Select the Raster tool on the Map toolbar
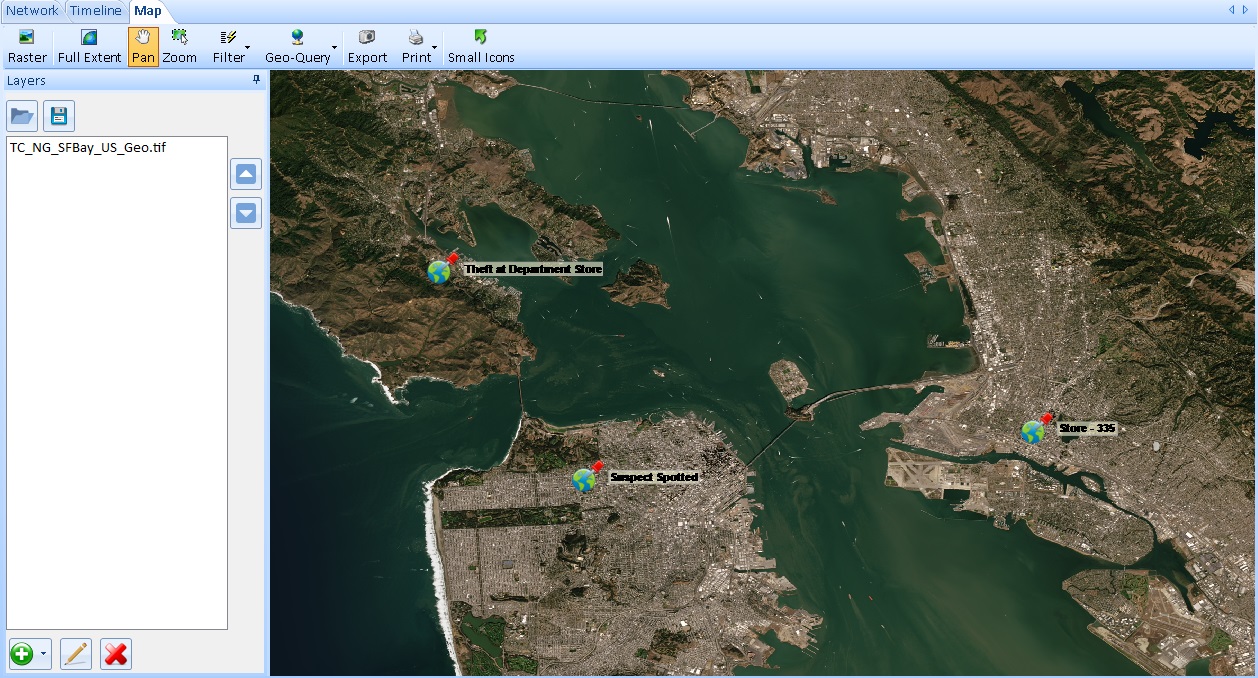1258x678 pixels. coord(26,42)
